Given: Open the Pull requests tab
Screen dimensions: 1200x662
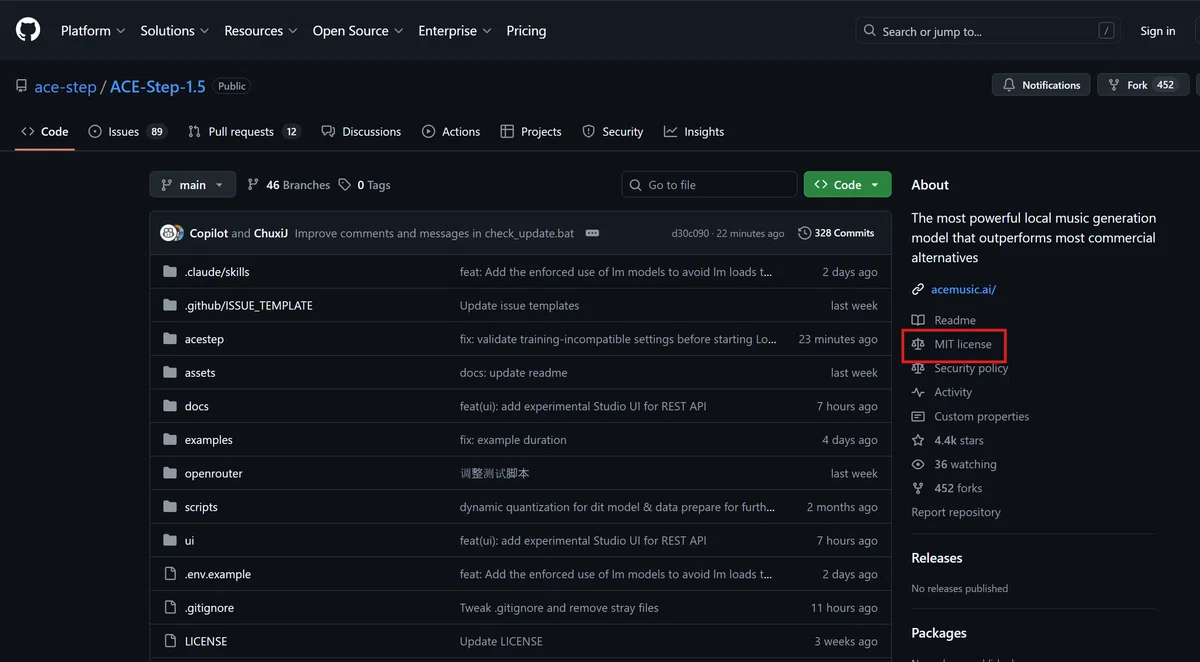Looking at the screenshot, I should click(245, 131).
